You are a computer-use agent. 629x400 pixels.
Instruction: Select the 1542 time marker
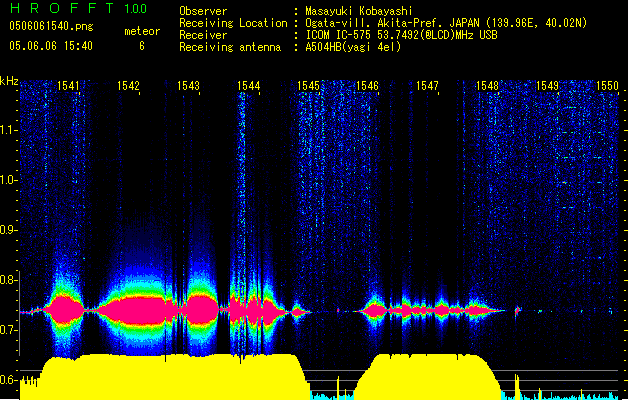click(x=128, y=87)
